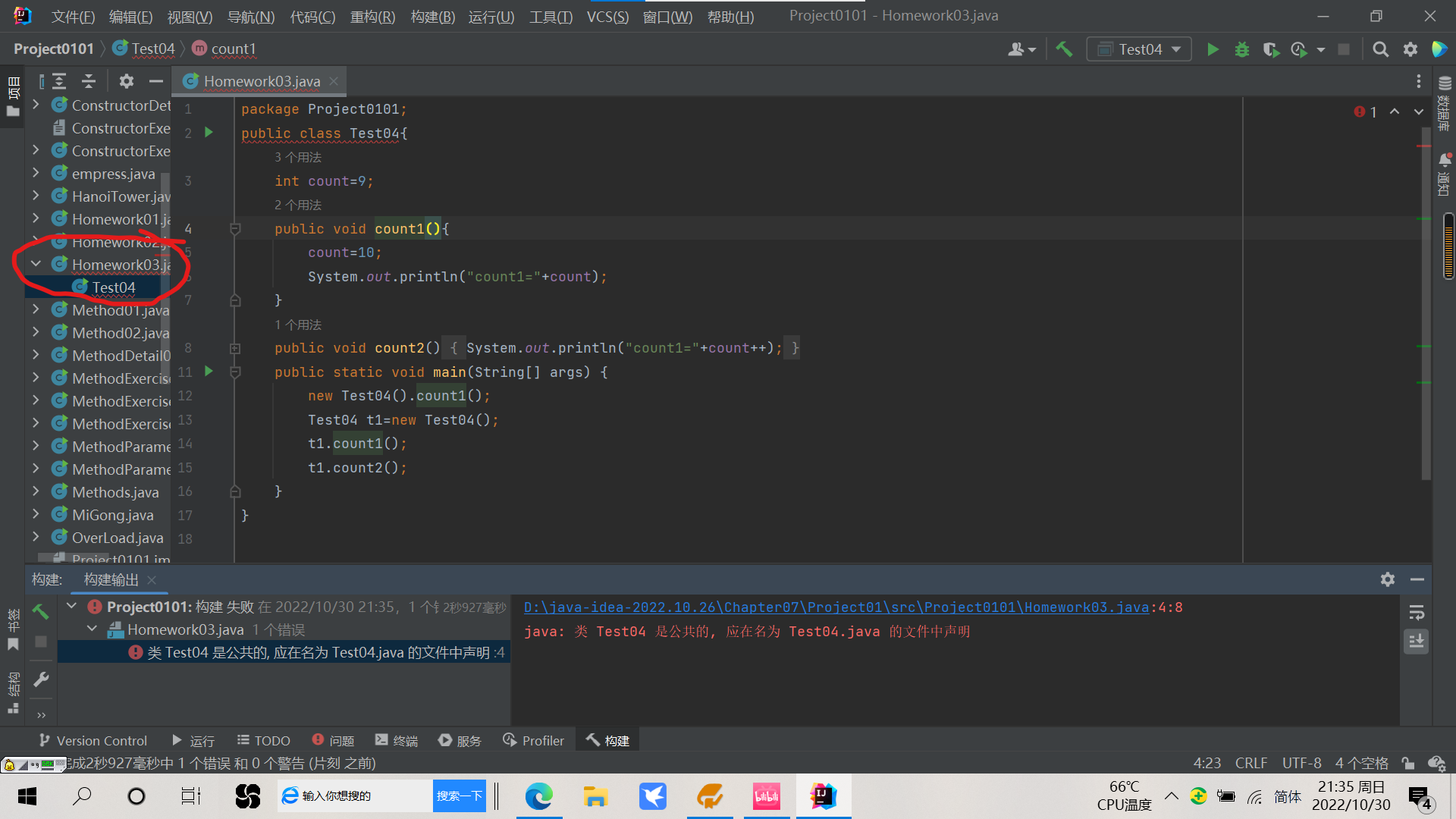Screen dimensions: 1456x819
Task: Toggle scroll to end in build output
Action: coord(1416,642)
